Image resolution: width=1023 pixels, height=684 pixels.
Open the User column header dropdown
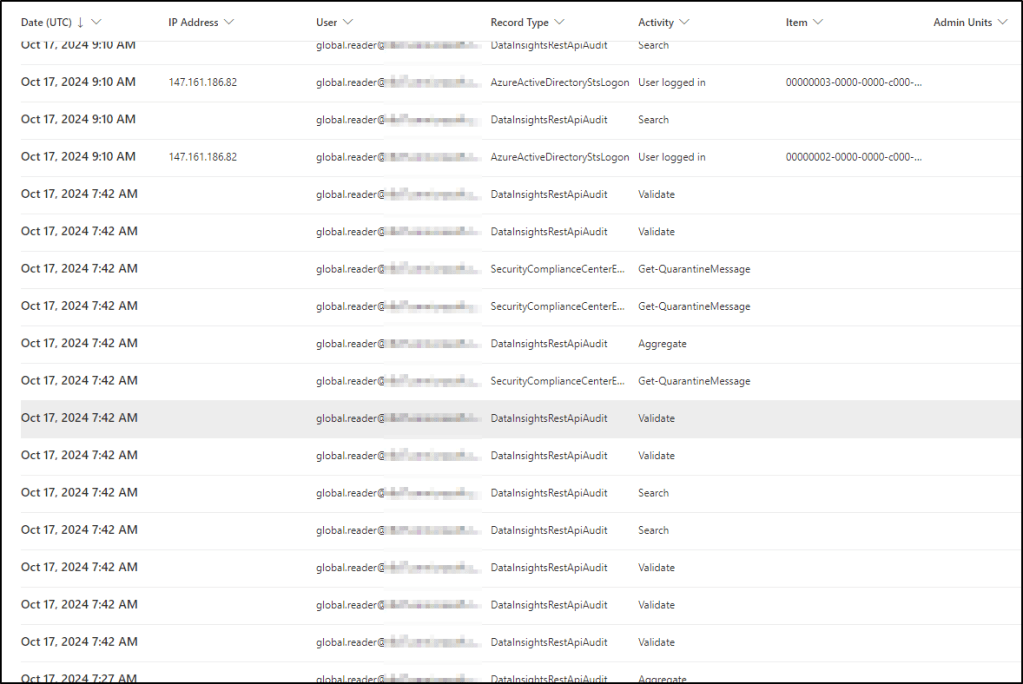(347, 22)
